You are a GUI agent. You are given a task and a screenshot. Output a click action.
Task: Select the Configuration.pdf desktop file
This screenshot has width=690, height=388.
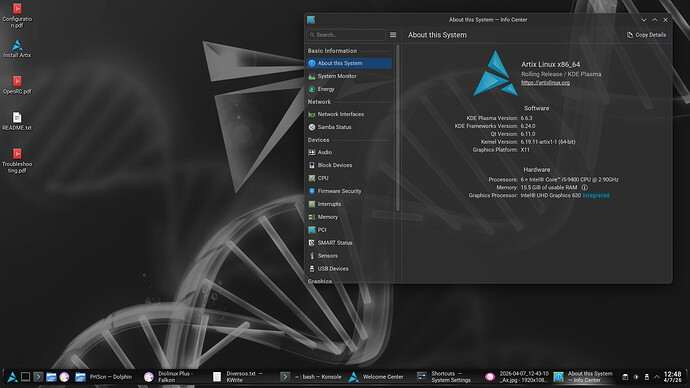coord(17,15)
